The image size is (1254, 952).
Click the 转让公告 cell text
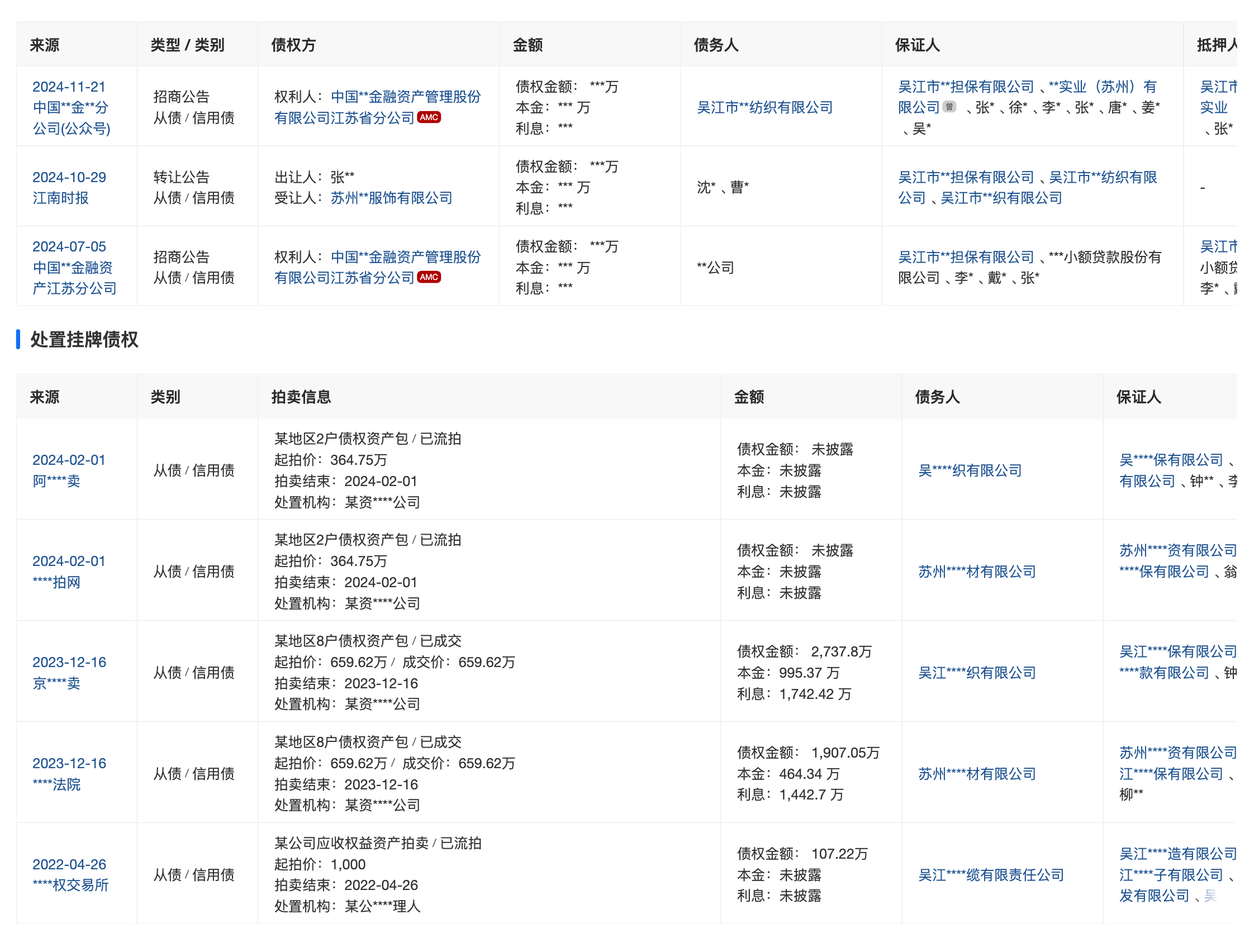click(x=182, y=177)
